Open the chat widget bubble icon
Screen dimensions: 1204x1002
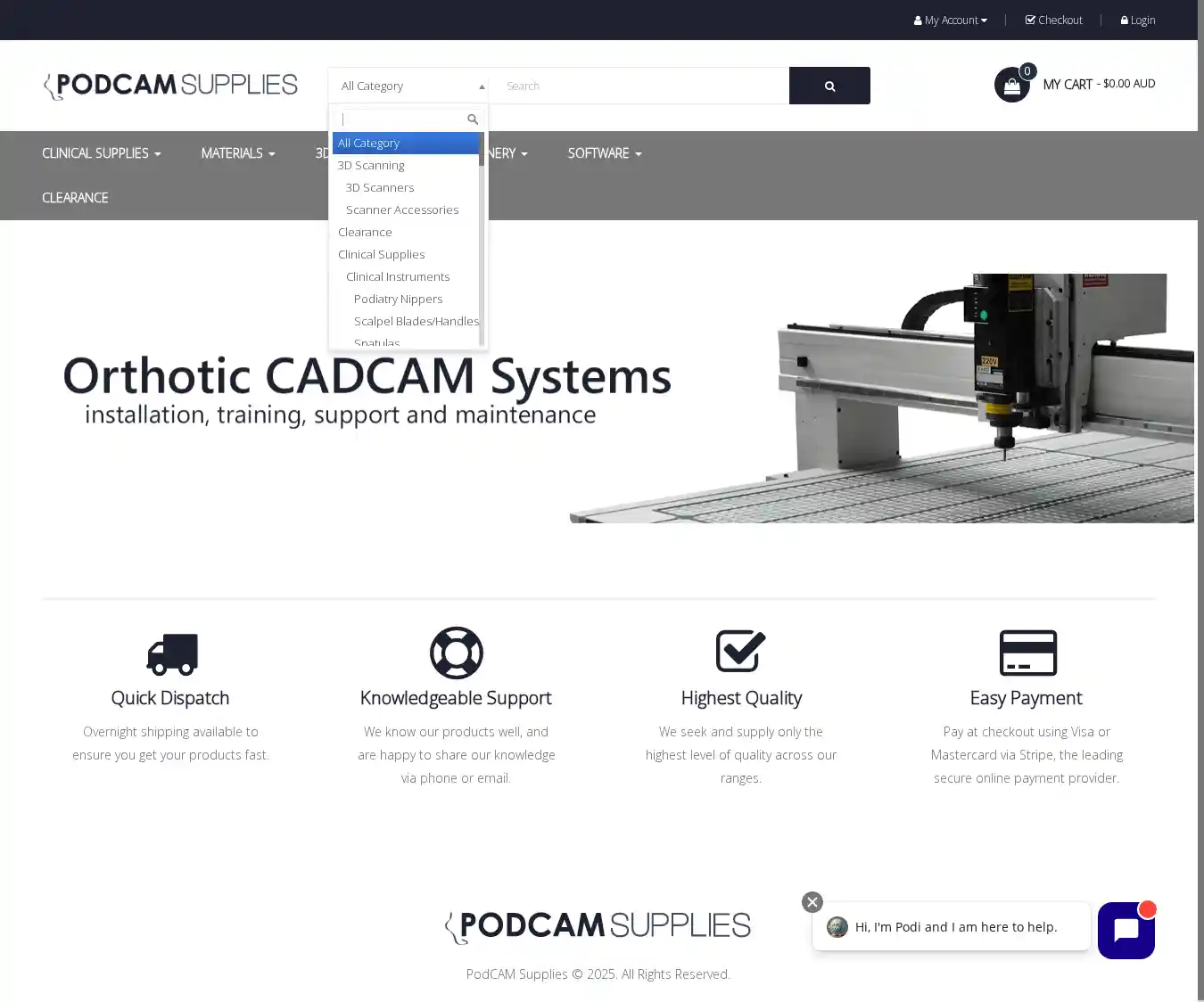click(x=1126, y=930)
